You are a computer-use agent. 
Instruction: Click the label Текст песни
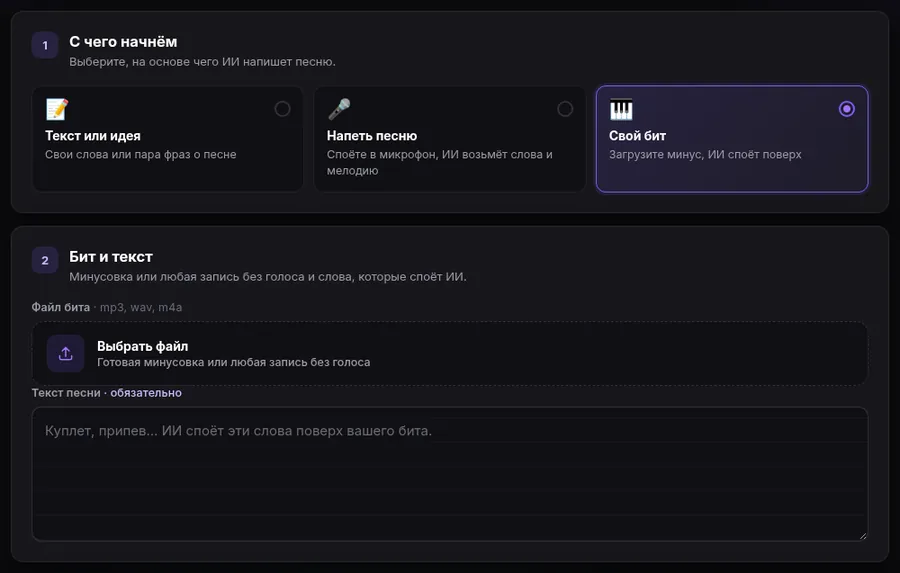coord(66,393)
